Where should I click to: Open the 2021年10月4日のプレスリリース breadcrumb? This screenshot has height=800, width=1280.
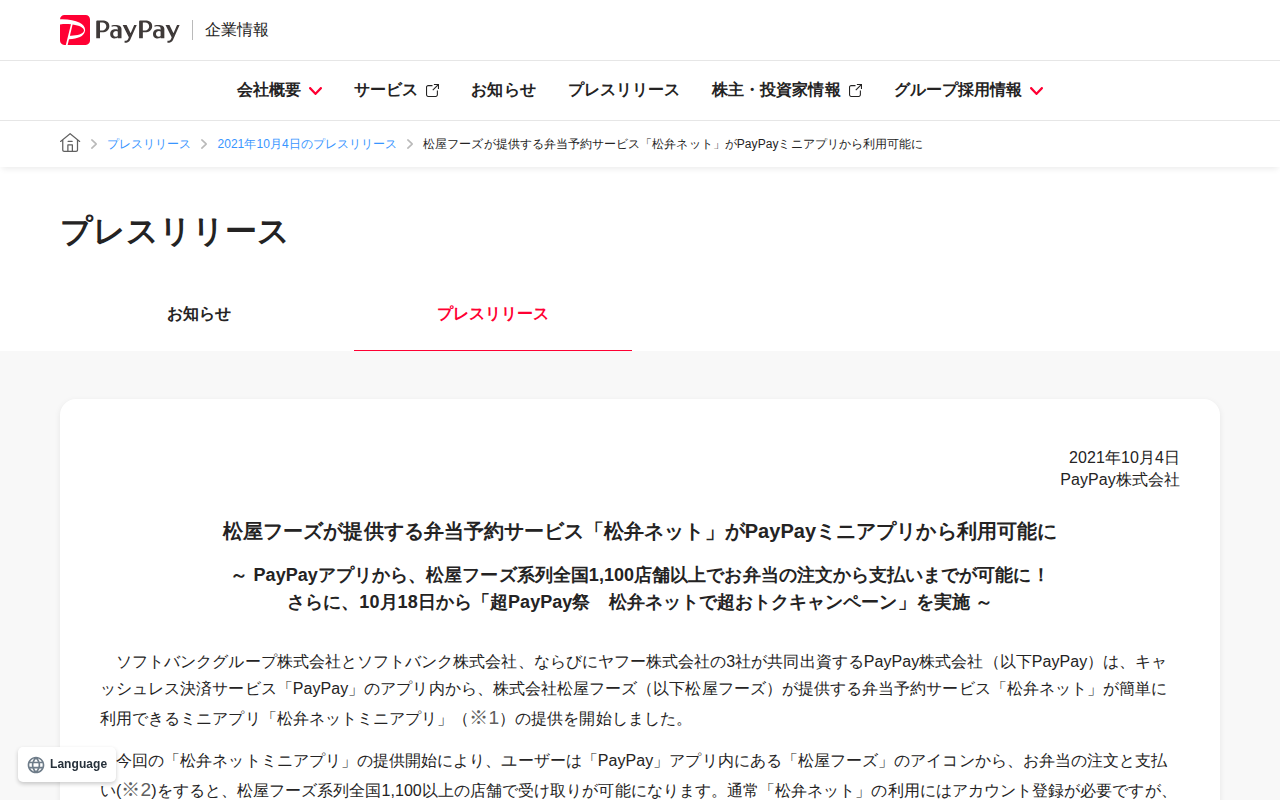pos(307,144)
